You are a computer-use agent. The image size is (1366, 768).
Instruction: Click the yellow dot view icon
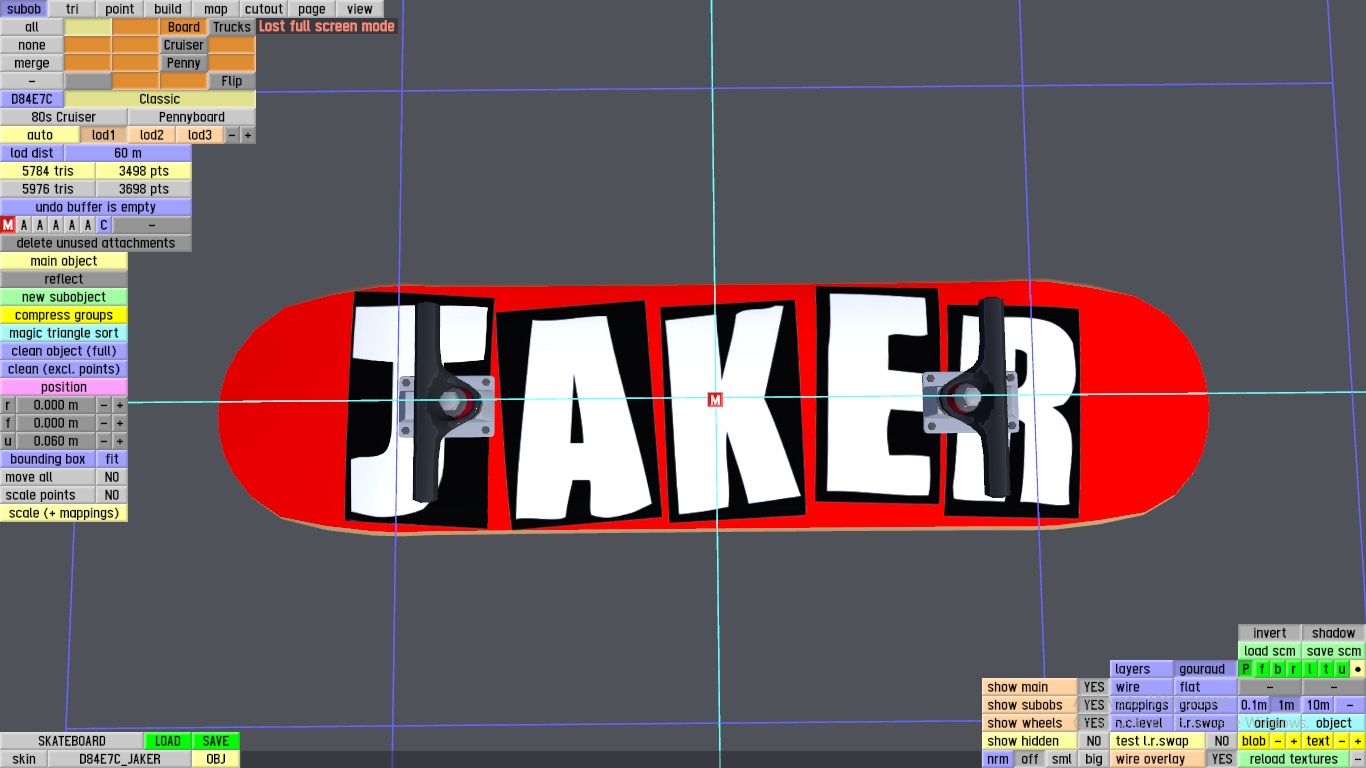click(1358, 669)
